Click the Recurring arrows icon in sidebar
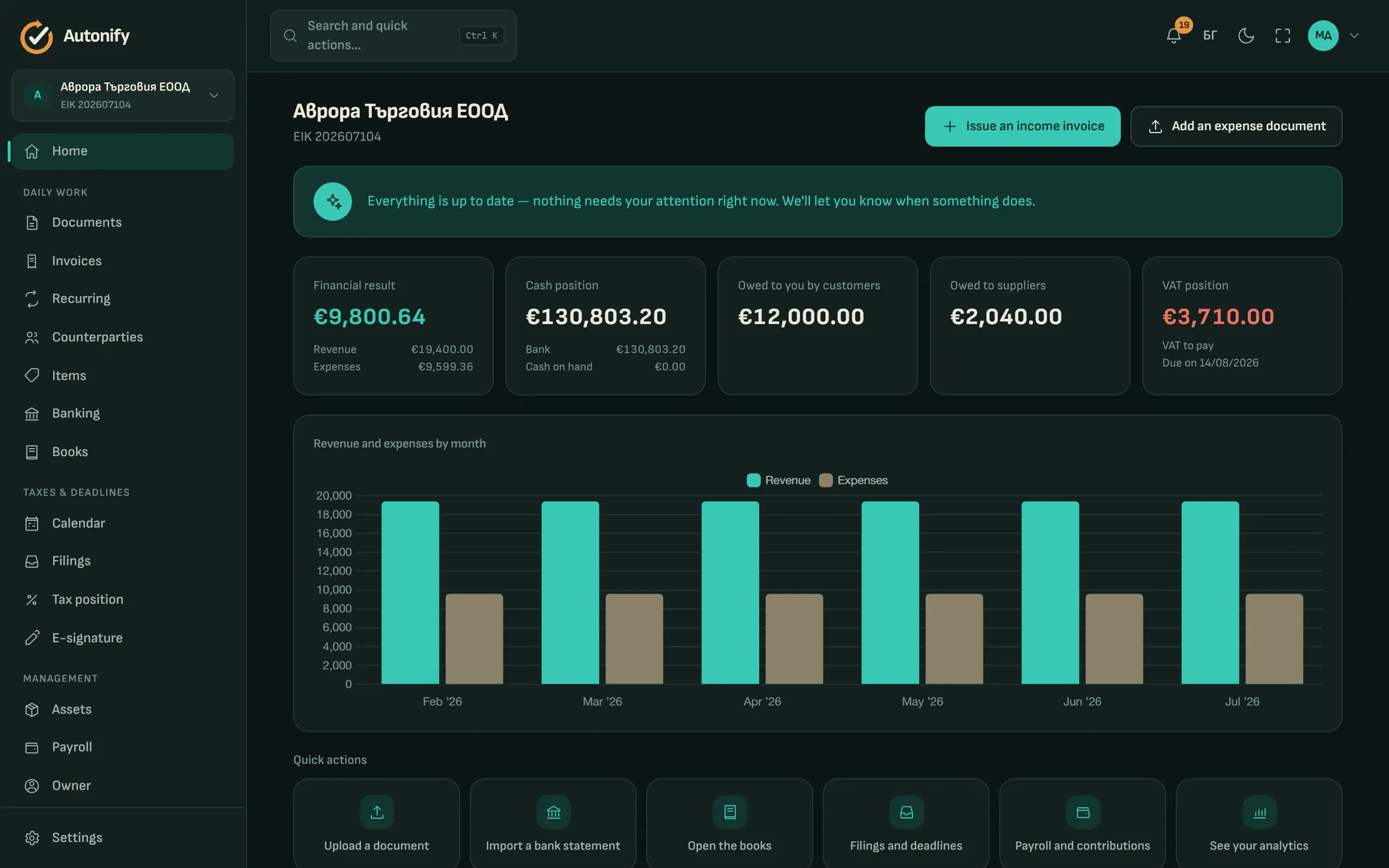1389x868 pixels. pyautogui.click(x=32, y=299)
